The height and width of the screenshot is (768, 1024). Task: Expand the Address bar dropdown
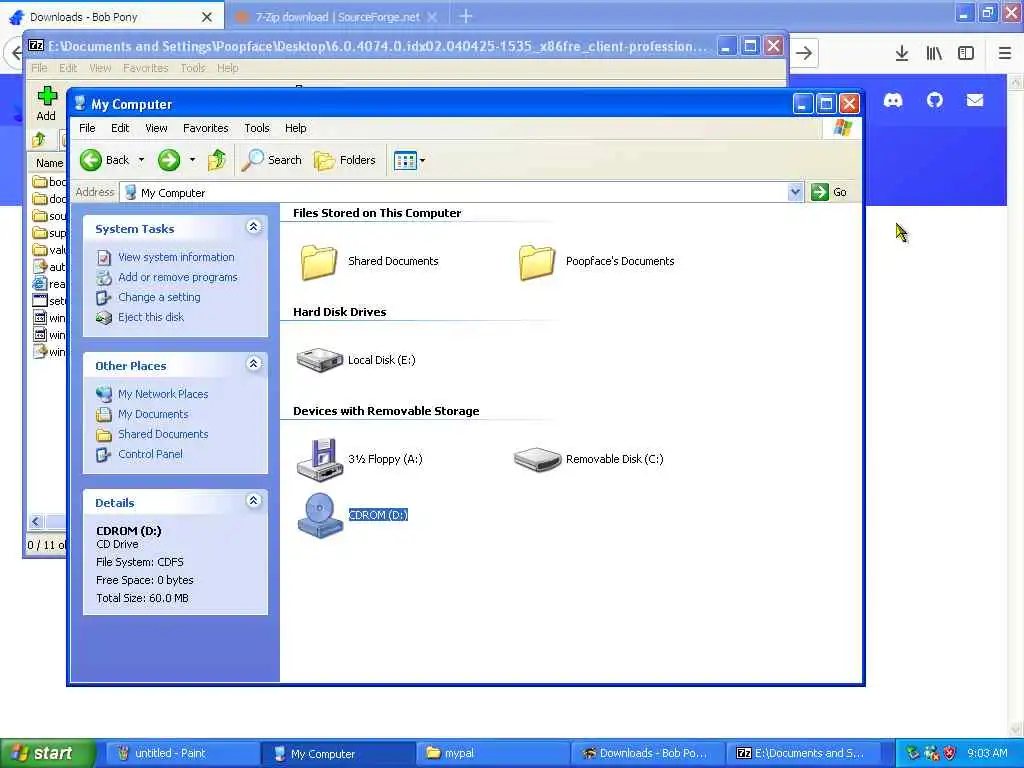[795, 192]
